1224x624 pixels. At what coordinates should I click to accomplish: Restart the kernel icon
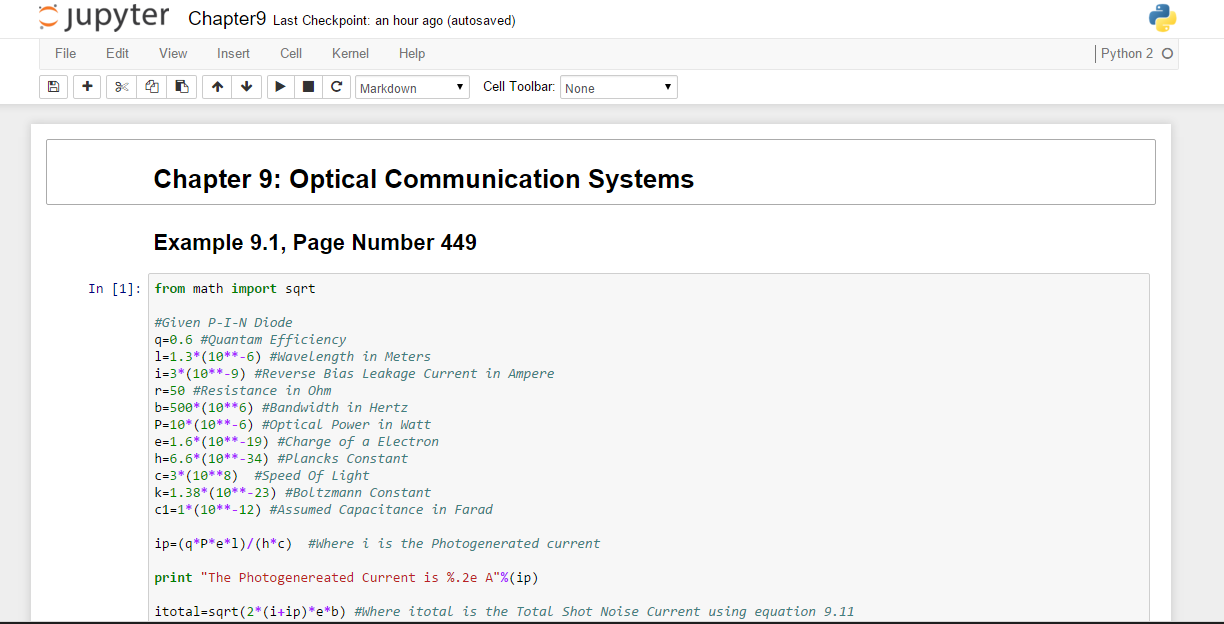(336, 87)
